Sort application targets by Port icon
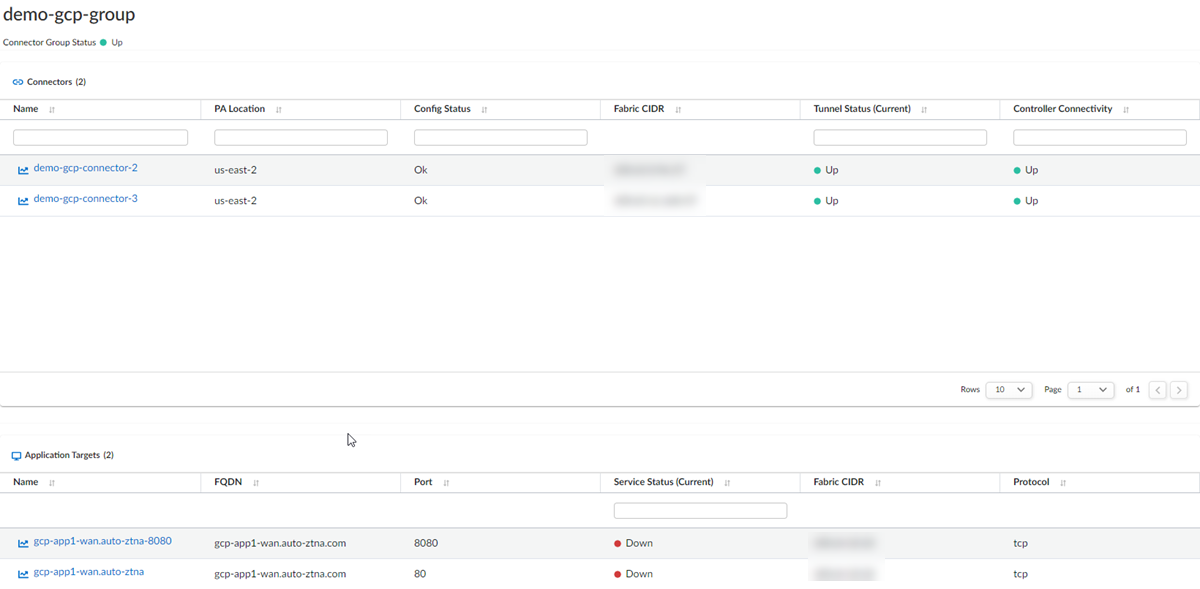This screenshot has width=1200, height=589. (446, 483)
